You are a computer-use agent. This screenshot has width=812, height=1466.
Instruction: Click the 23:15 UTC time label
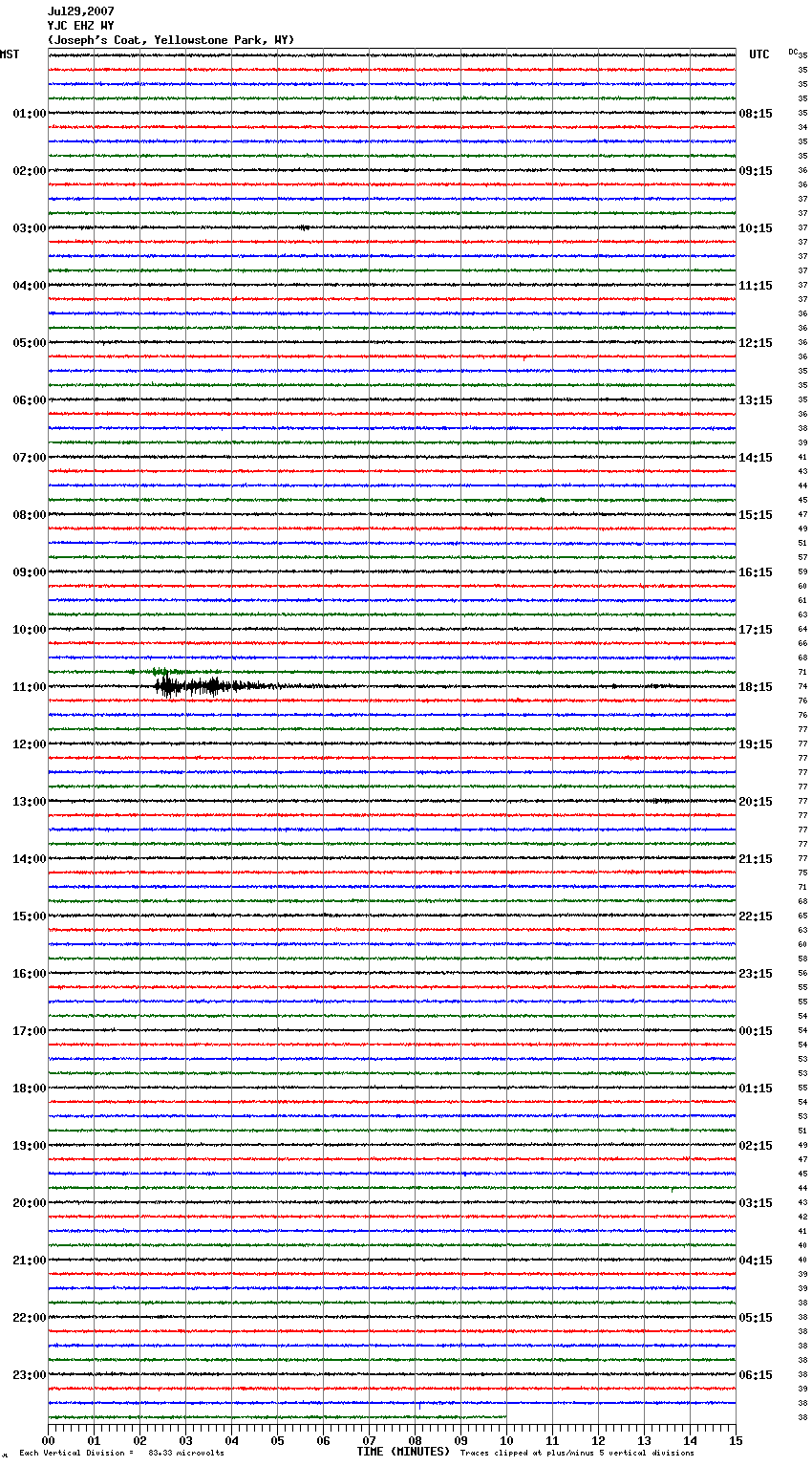(x=756, y=974)
